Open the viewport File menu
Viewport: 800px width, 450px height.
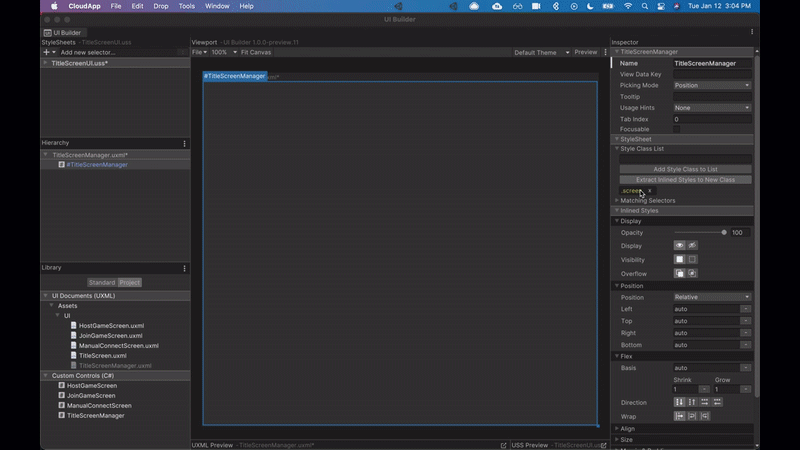pyautogui.click(x=199, y=52)
